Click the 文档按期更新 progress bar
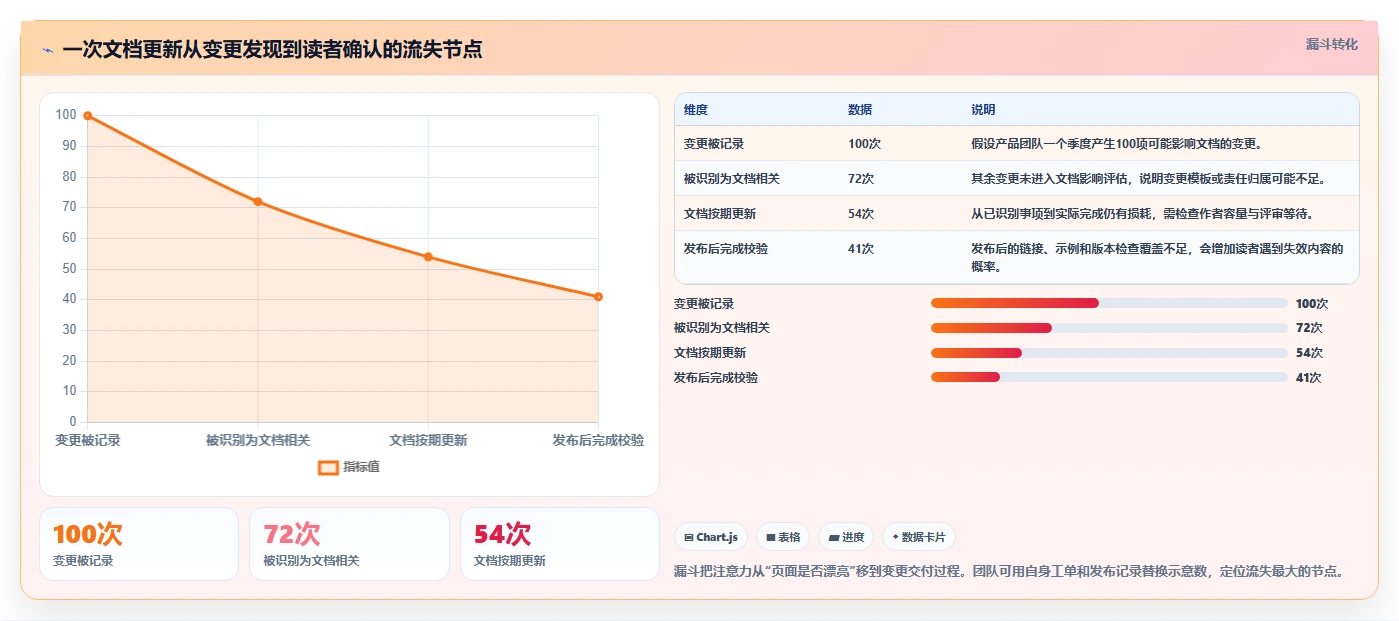 (x=1109, y=353)
